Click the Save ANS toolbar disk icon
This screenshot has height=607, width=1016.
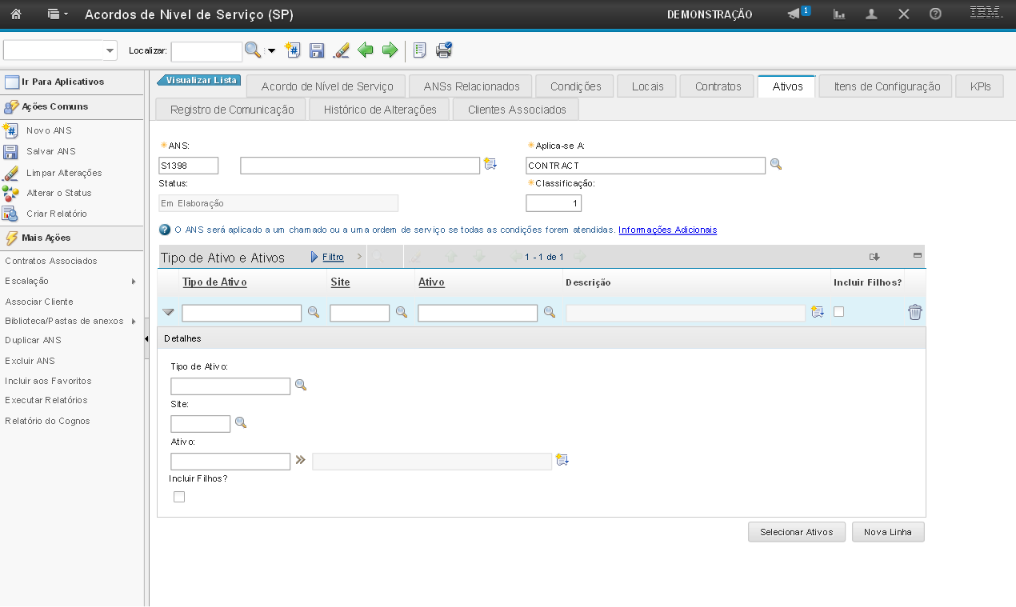point(317,50)
